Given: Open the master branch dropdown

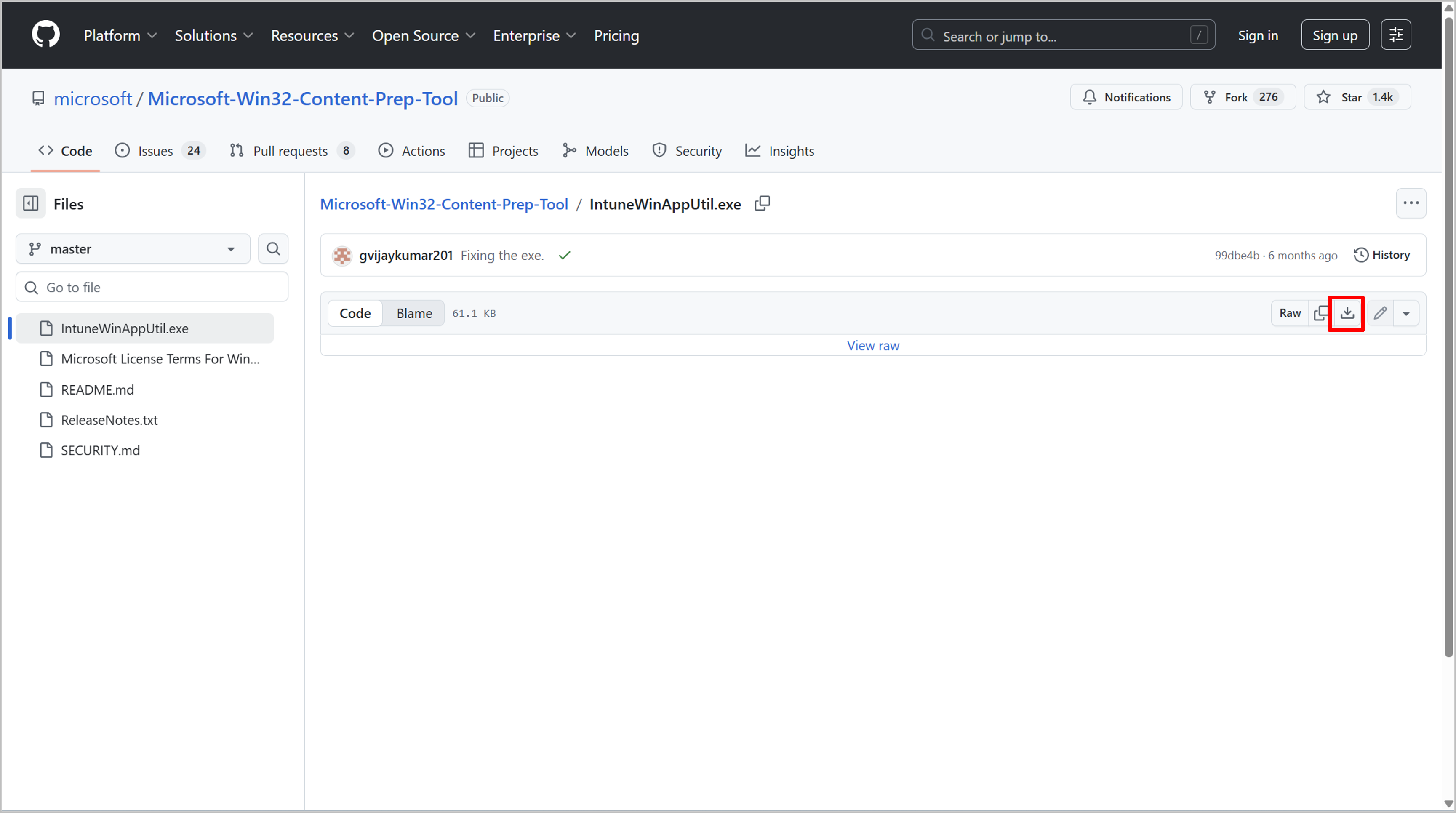Looking at the screenshot, I should (133, 249).
